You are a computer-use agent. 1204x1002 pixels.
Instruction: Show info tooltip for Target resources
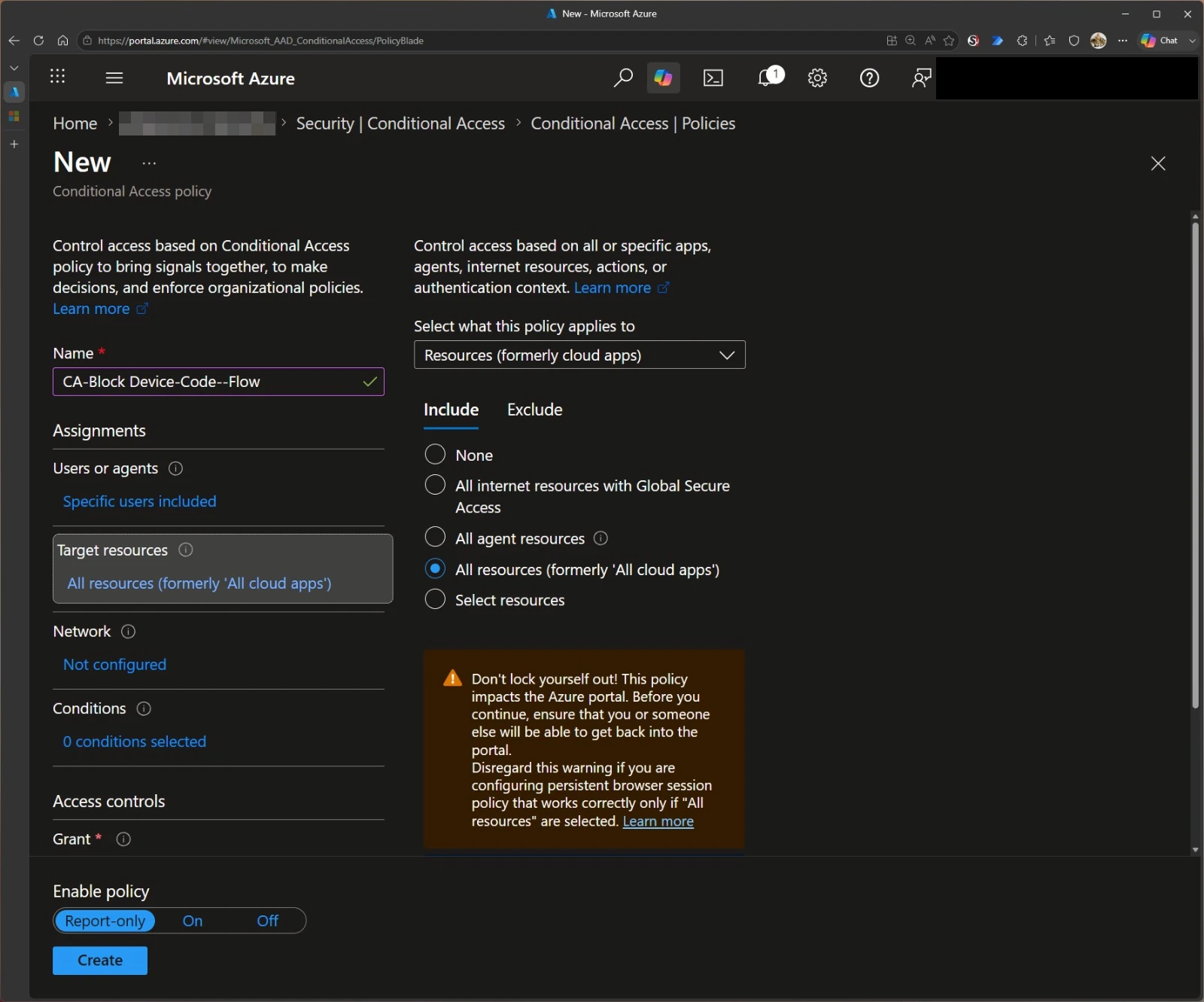186,550
